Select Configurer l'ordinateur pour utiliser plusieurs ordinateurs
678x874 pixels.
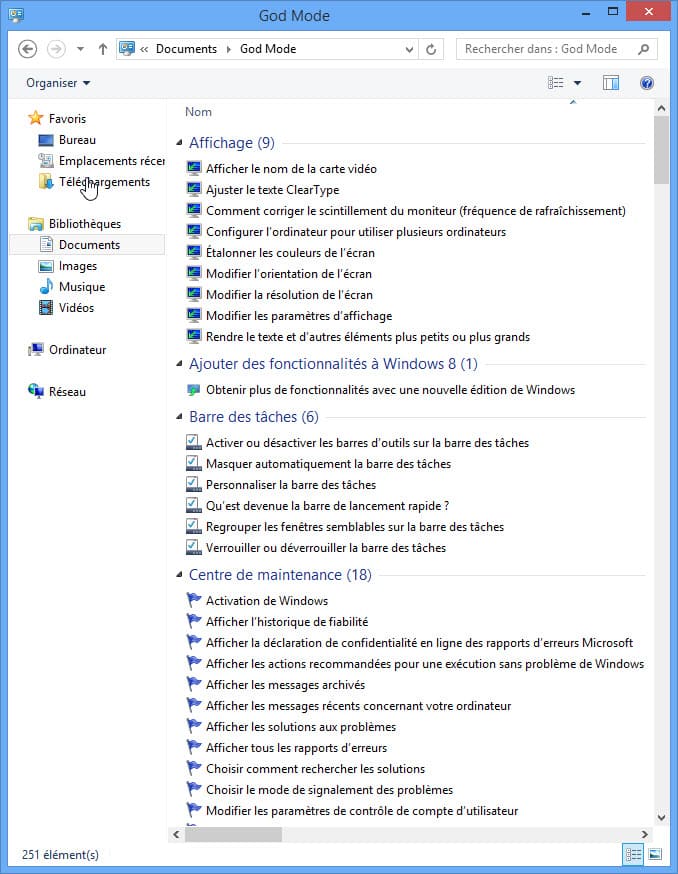(356, 232)
